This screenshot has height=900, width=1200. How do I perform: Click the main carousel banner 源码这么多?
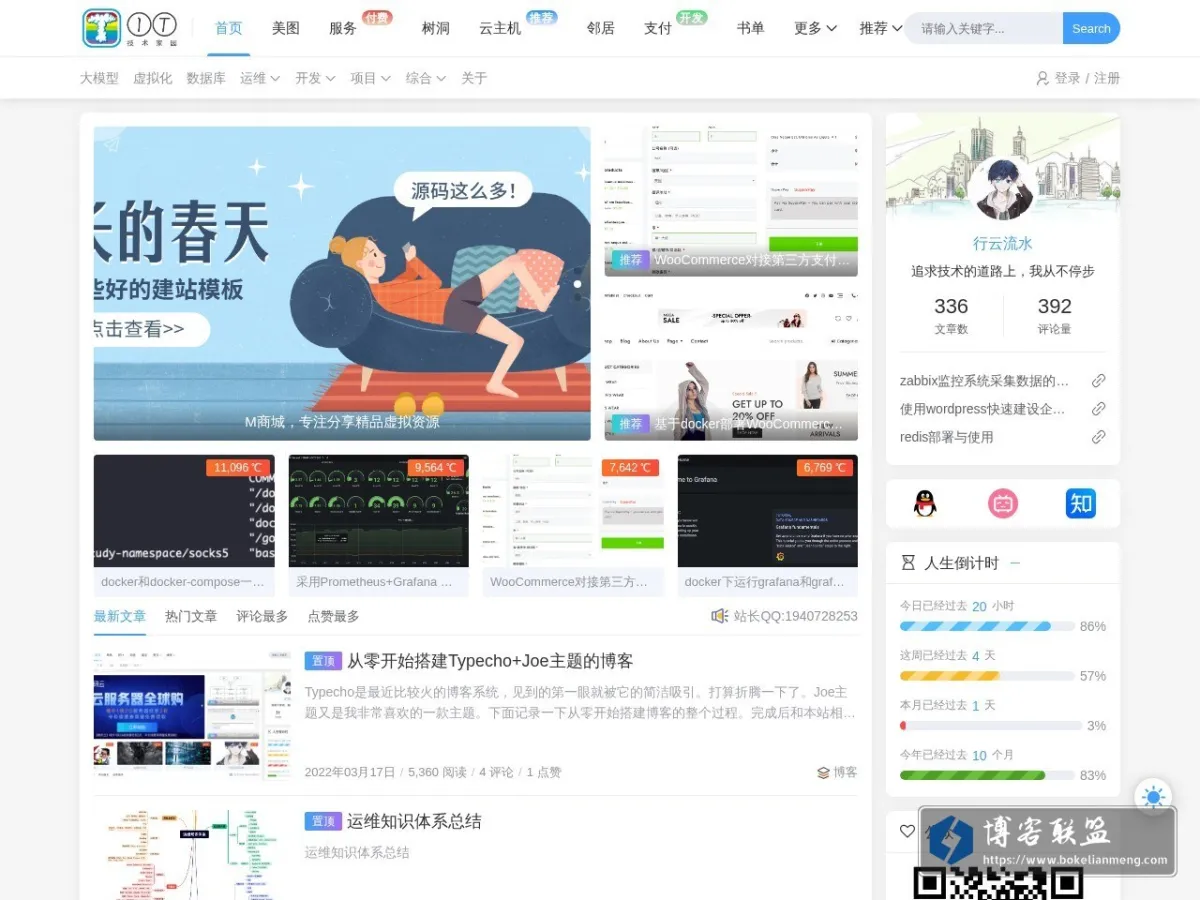(342, 283)
